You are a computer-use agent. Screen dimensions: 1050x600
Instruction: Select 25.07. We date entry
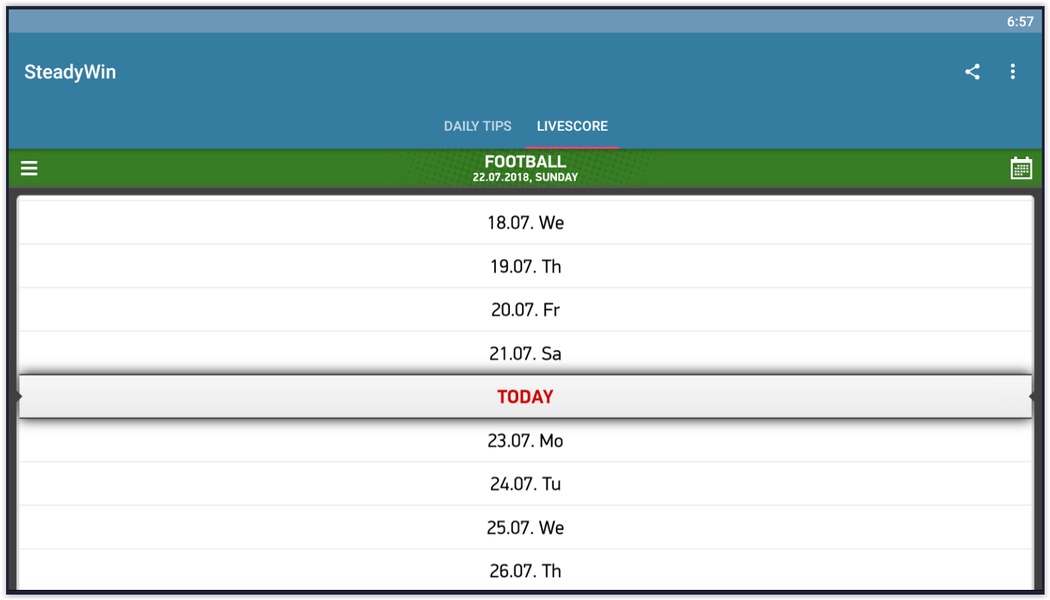click(x=526, y=527)
